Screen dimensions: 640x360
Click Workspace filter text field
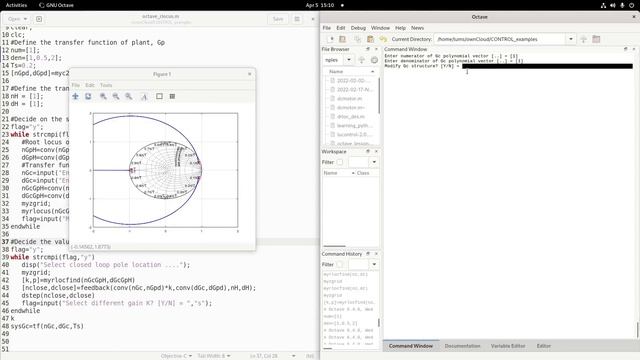[x=358, y=162]
